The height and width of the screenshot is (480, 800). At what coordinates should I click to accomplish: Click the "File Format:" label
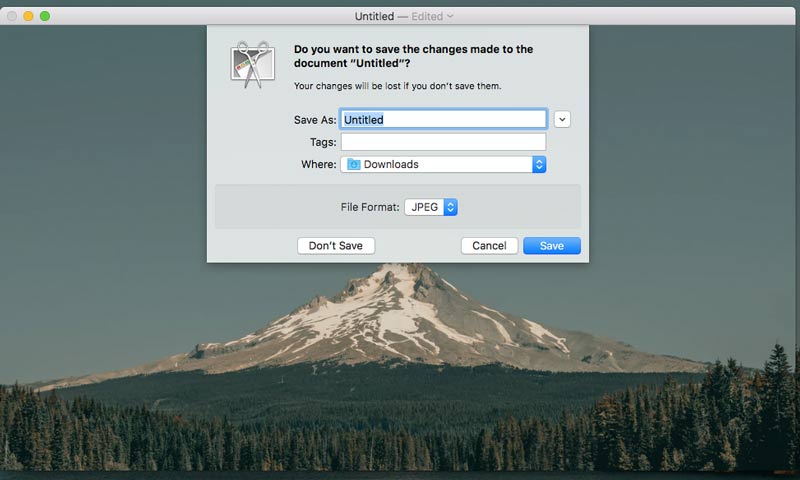(370, 207)
